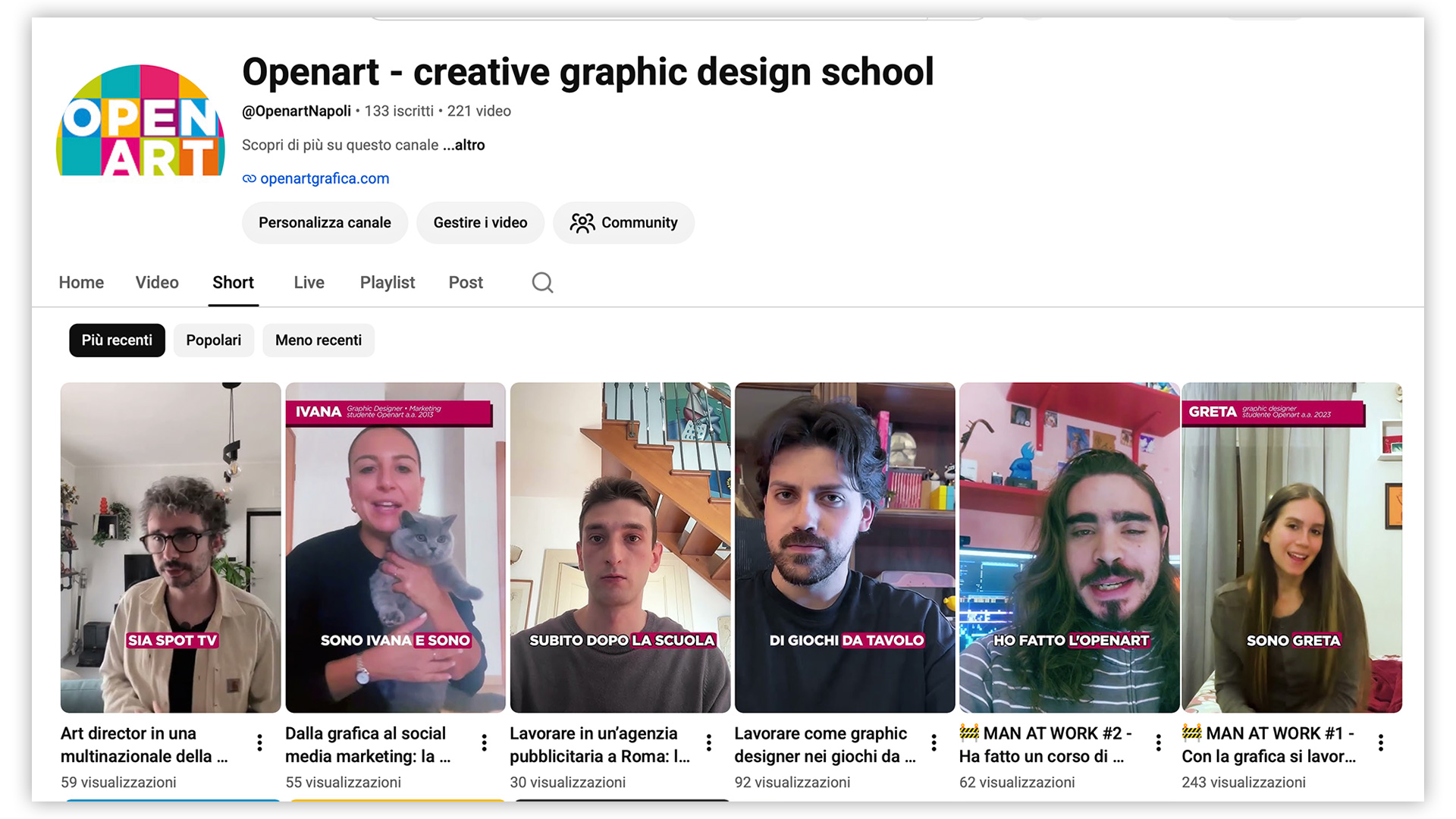Image resolution: width=1456 pixels, height=819 pixels.
Task: Click the '@OpenartNapoli' channel handle
Action: click(297, 111)
